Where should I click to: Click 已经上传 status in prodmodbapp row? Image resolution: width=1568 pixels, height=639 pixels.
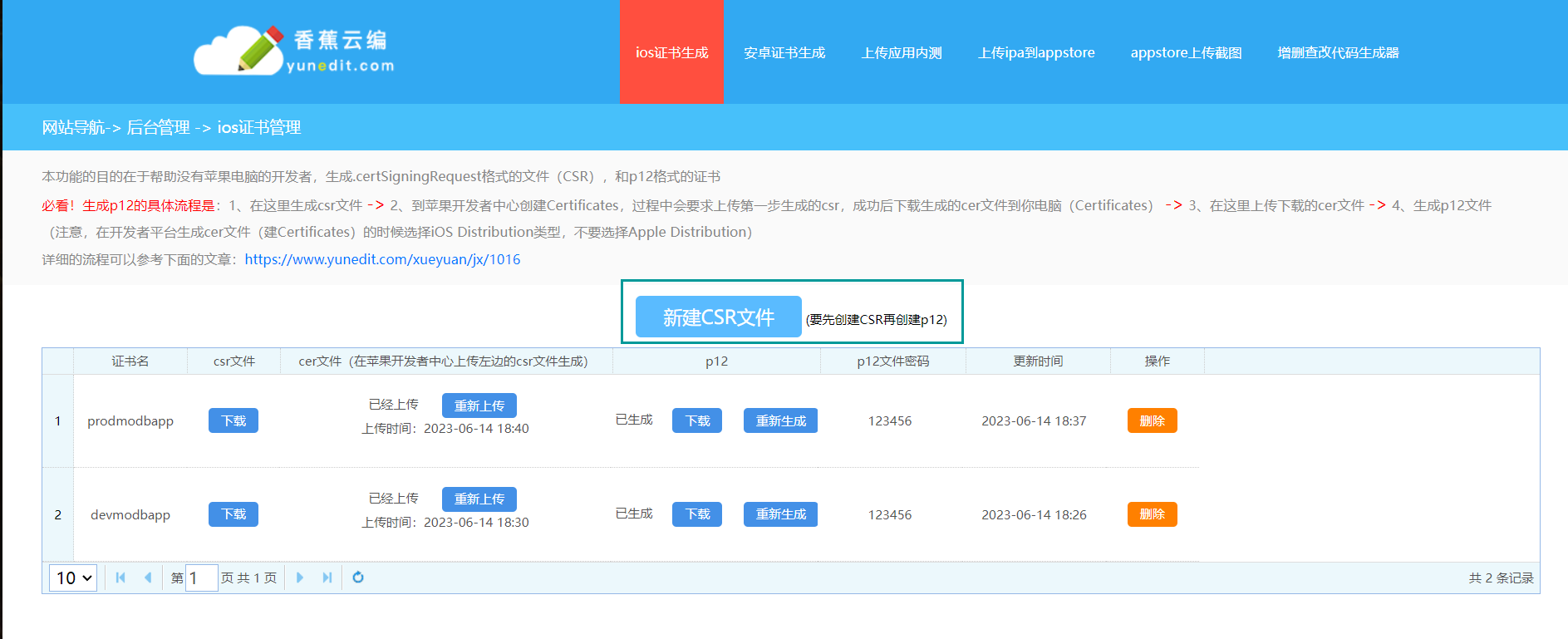[393, 404]
